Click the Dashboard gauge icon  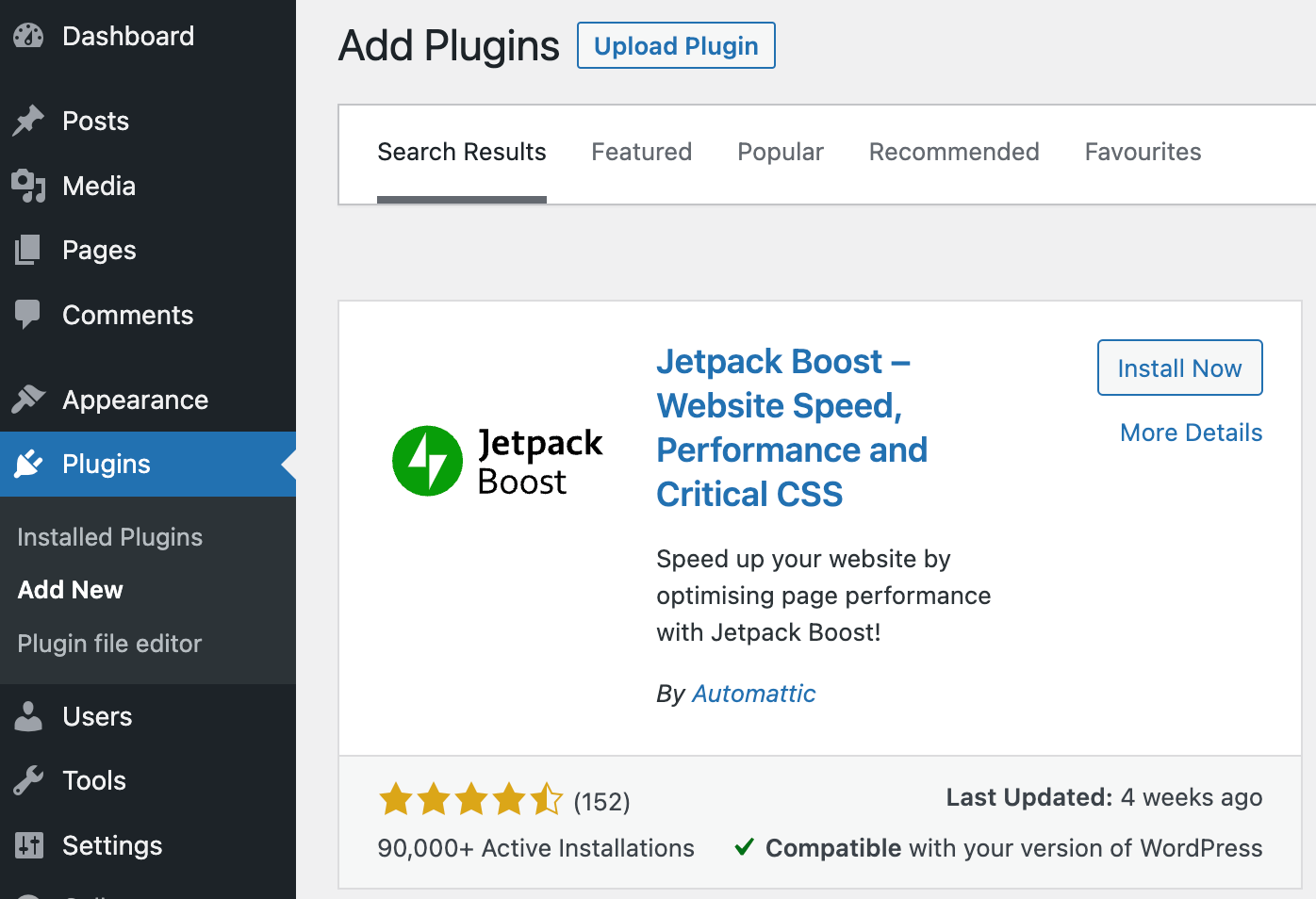(28, 36)
